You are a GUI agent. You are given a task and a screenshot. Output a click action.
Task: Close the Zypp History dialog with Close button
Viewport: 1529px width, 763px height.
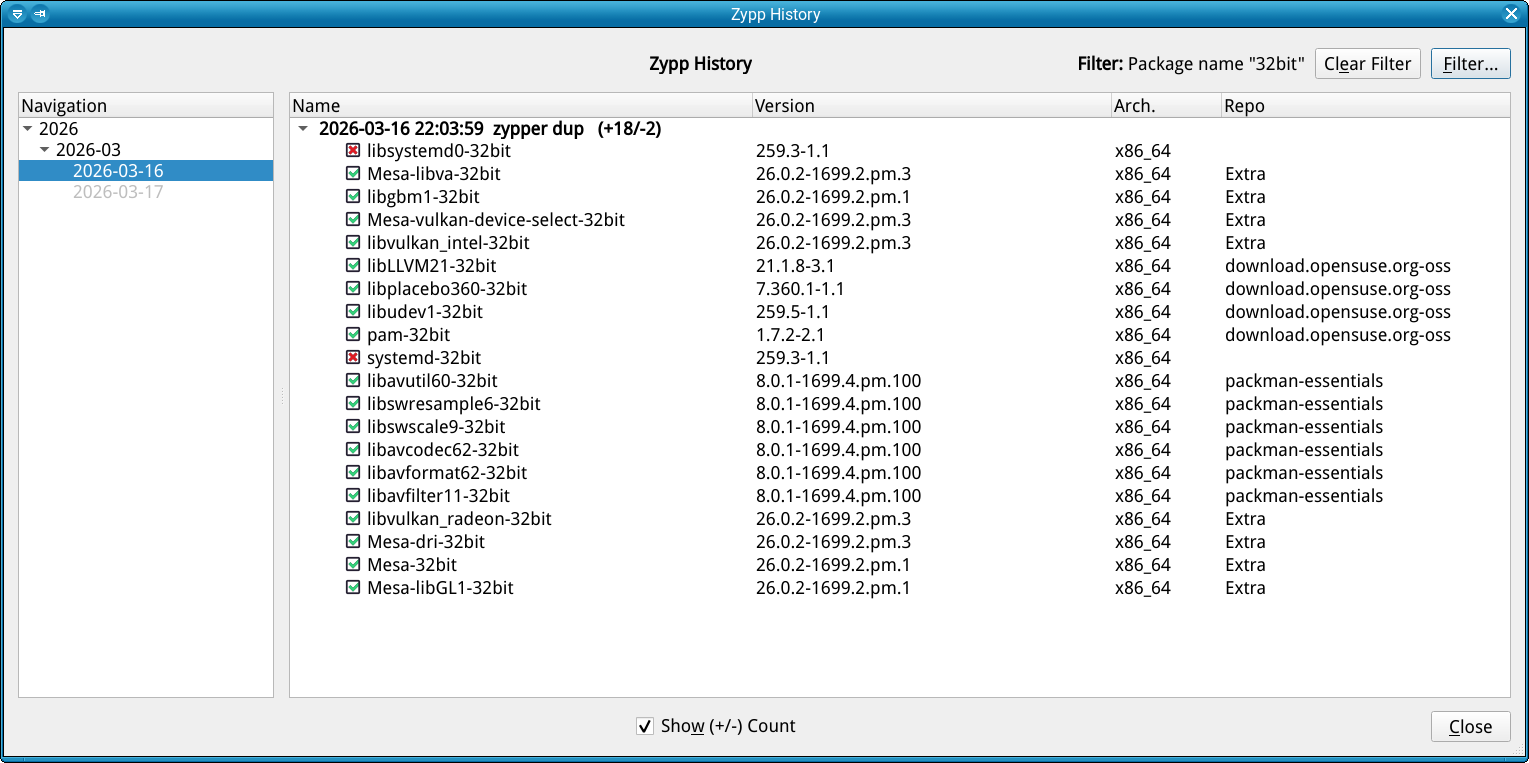pos(1469,727)
